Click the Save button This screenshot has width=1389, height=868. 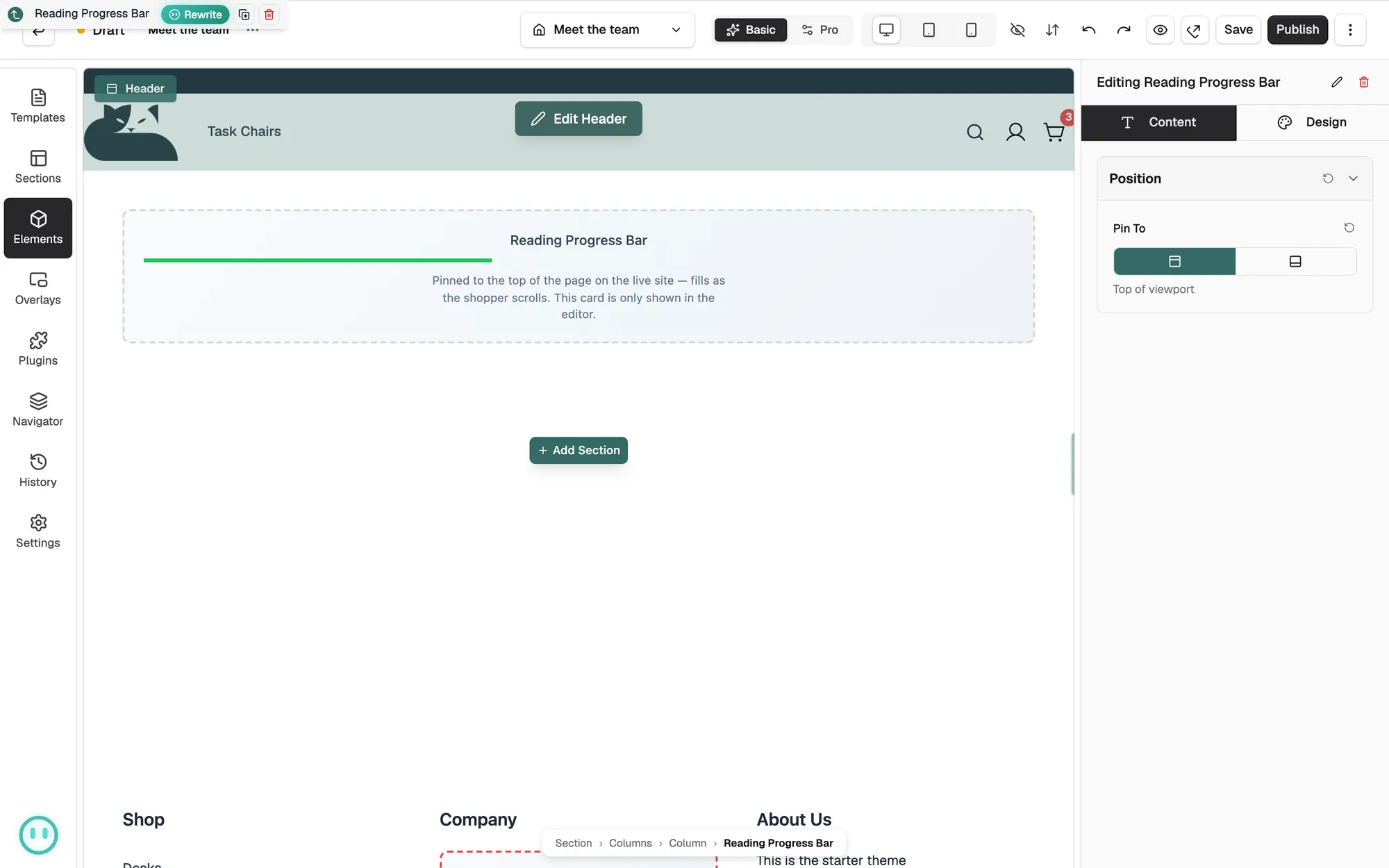pyautogui.click(x=1238, y=30)
